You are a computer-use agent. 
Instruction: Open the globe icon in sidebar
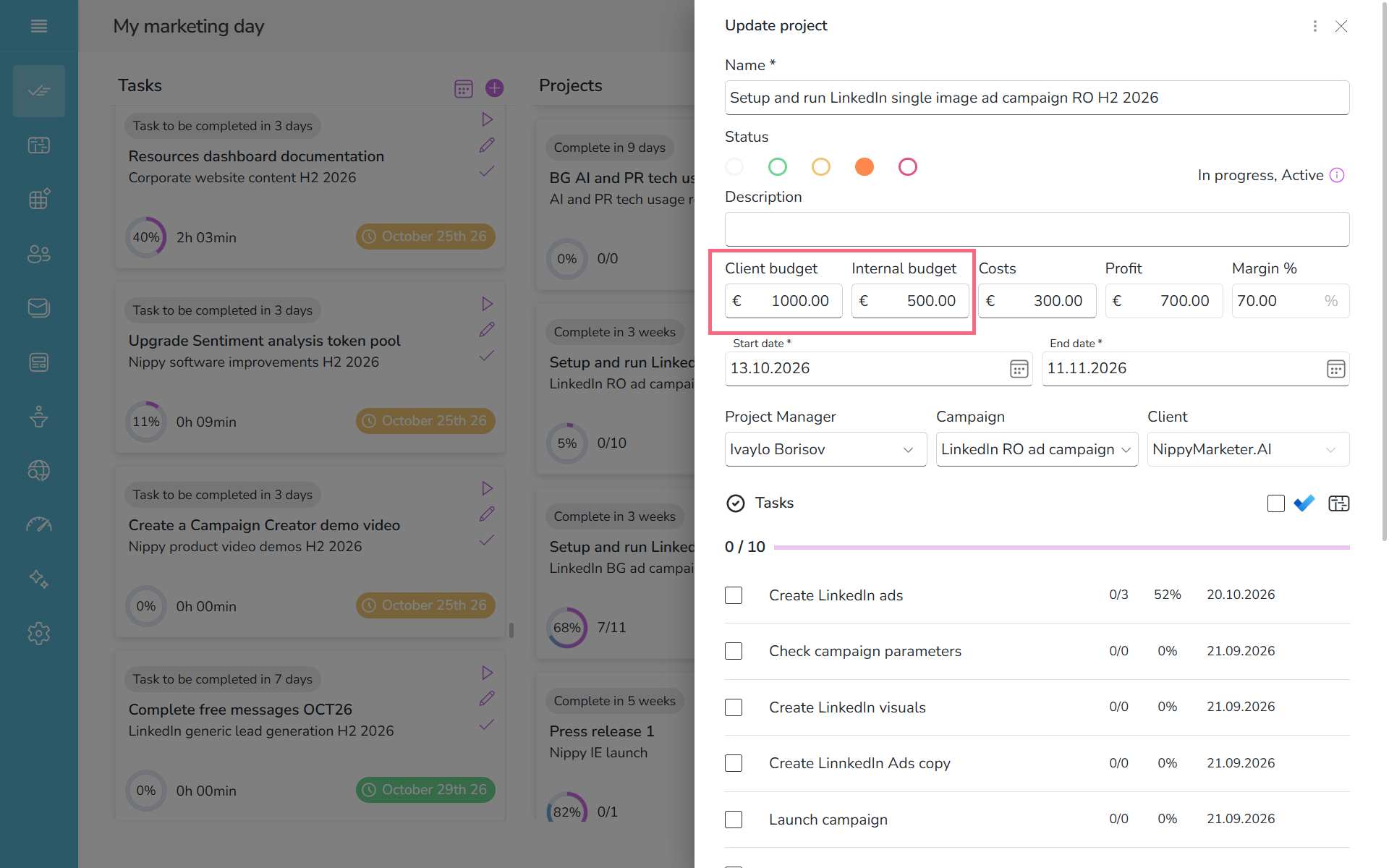click(39, 471)
